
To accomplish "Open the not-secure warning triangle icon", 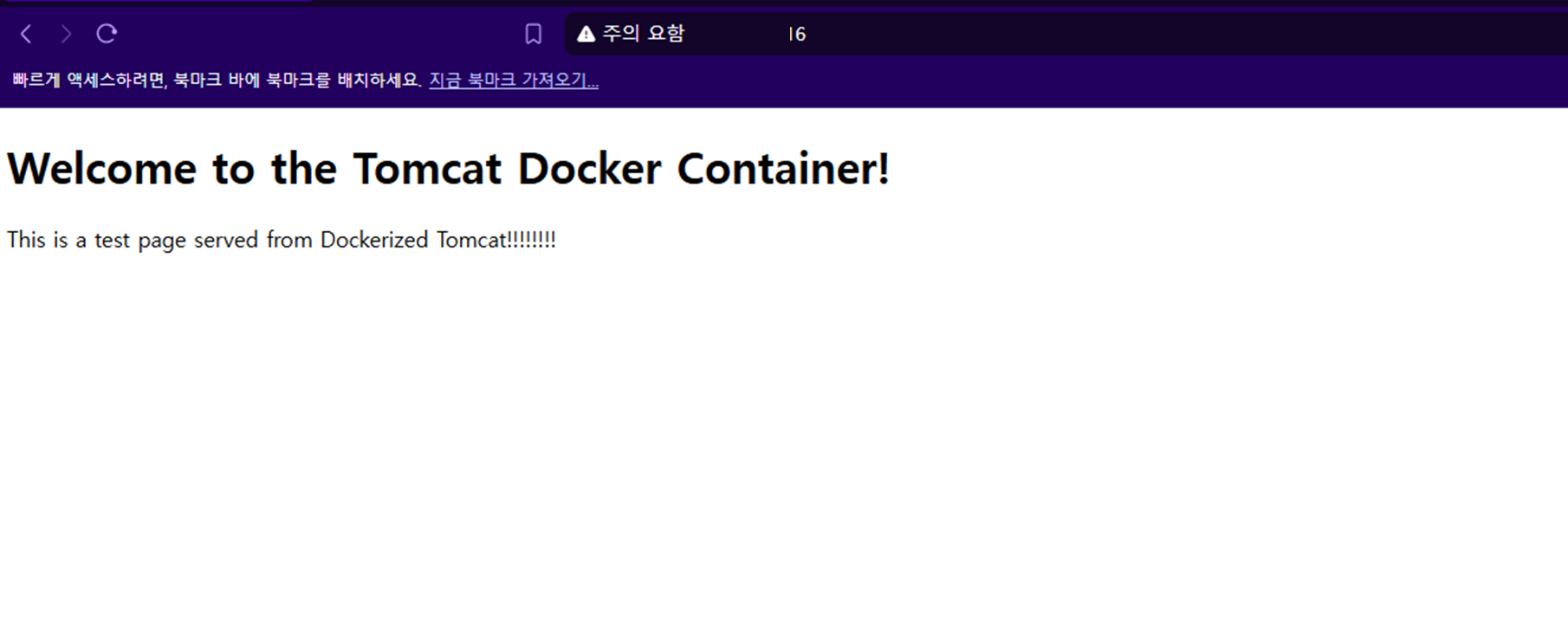I will click(x=586, y=34).
